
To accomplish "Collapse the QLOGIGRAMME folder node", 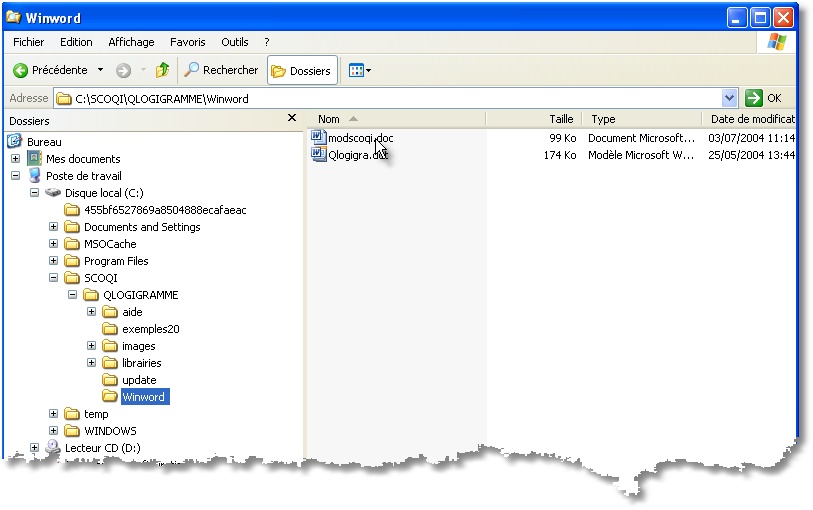I will coord(73,295).
